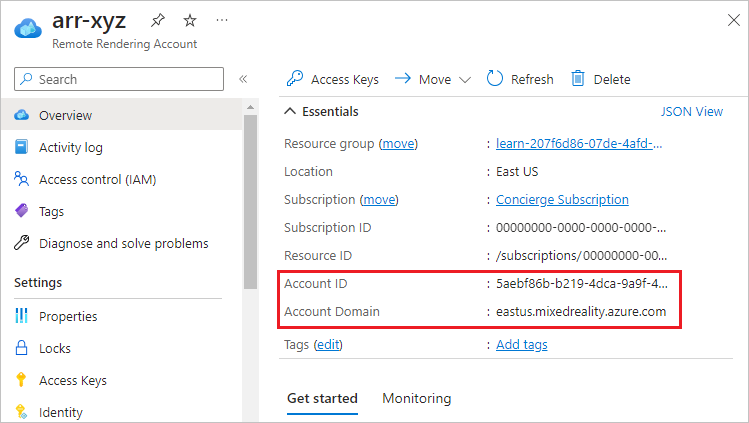749x423 pixels.
Task: Click the move link next to Subscription
Action: pyautogui.click(x=379, y=200)
